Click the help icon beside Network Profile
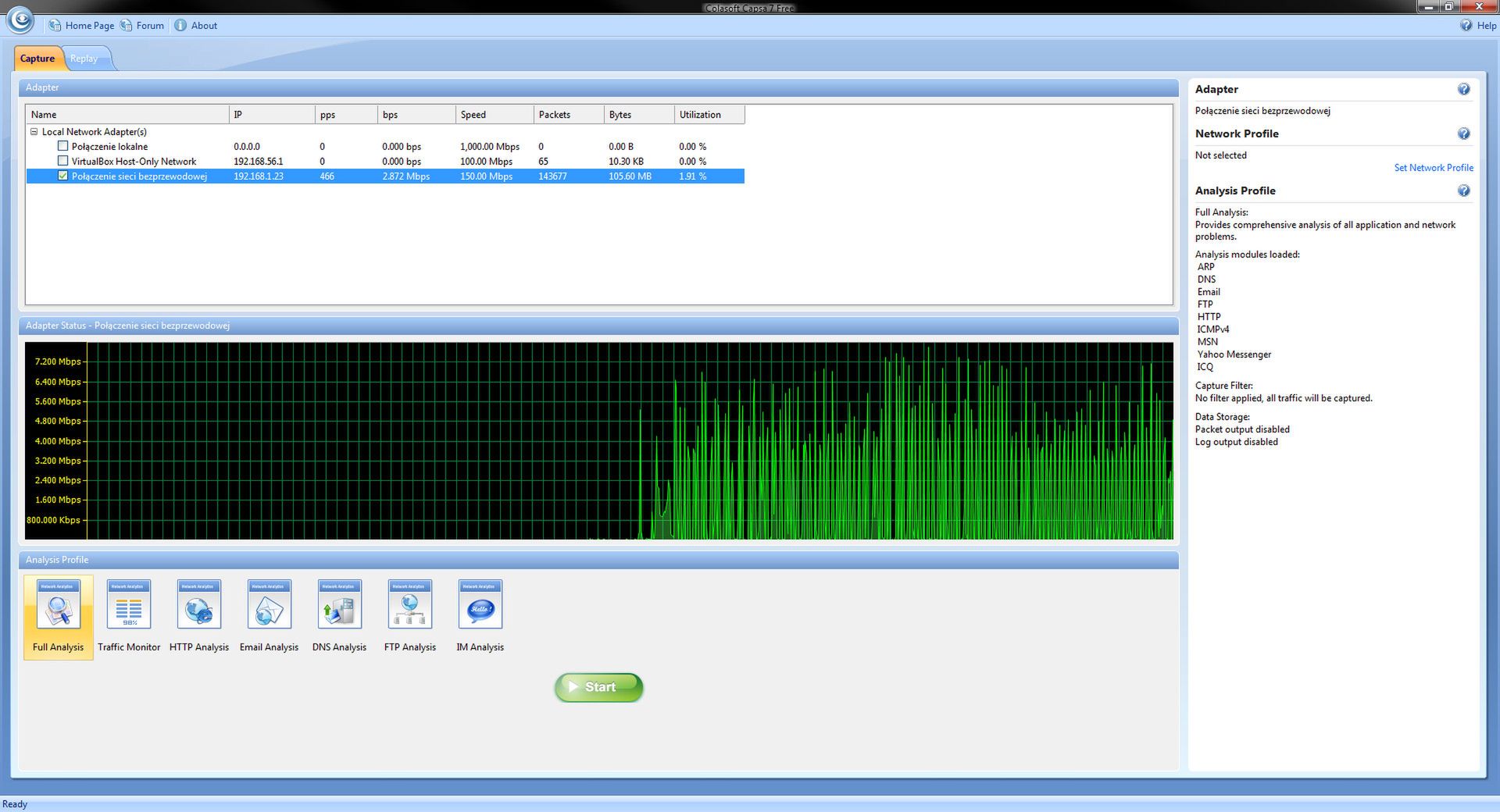 coord(1464,134)
